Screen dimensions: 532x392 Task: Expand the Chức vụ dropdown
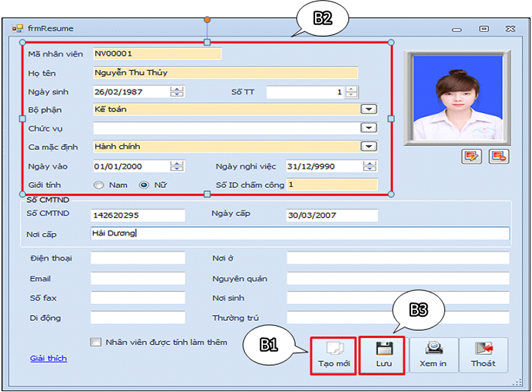(369, 128)
